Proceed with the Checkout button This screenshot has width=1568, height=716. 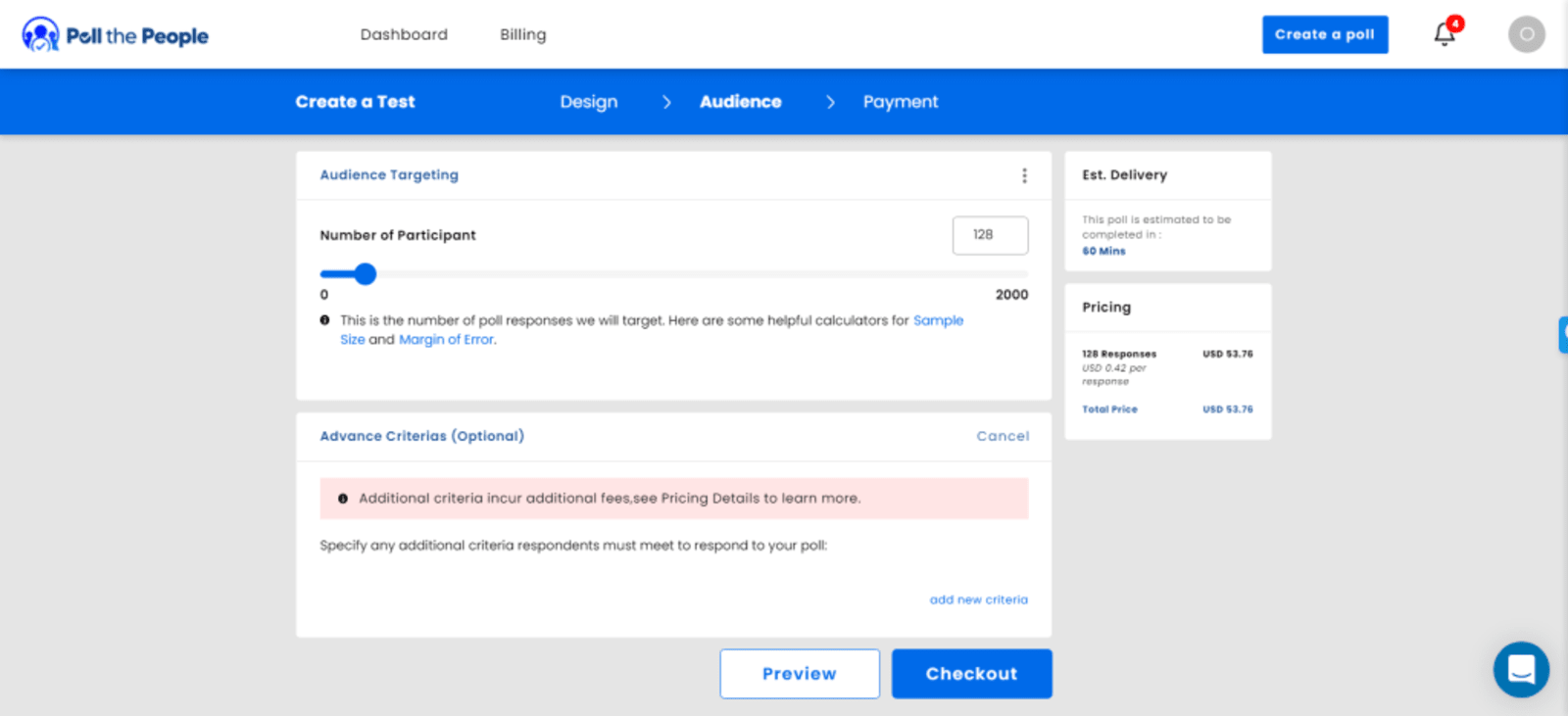point(972,674)
